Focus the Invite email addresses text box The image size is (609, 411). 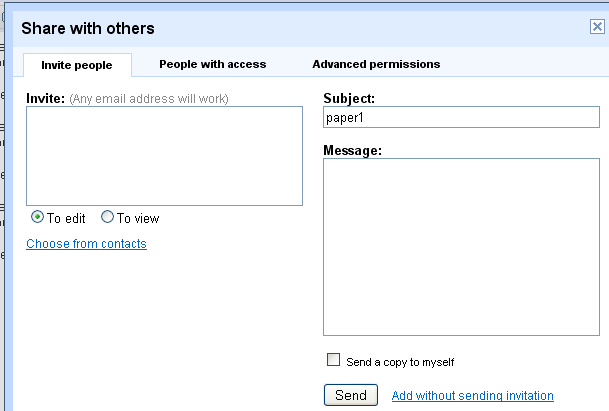click(164, 155)
